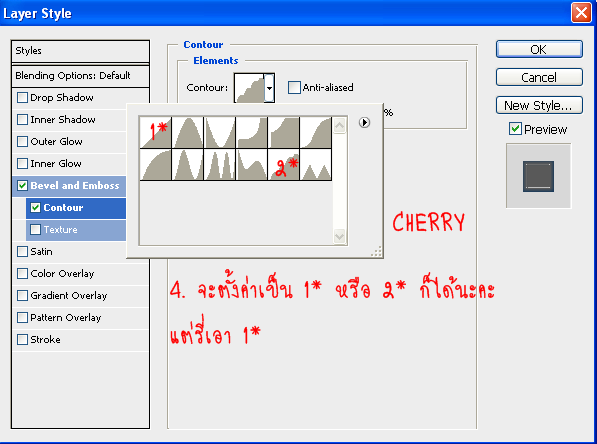Select the Cone-Inverted contour preset
The image size is (597, 444).
(x=220, y=132)
